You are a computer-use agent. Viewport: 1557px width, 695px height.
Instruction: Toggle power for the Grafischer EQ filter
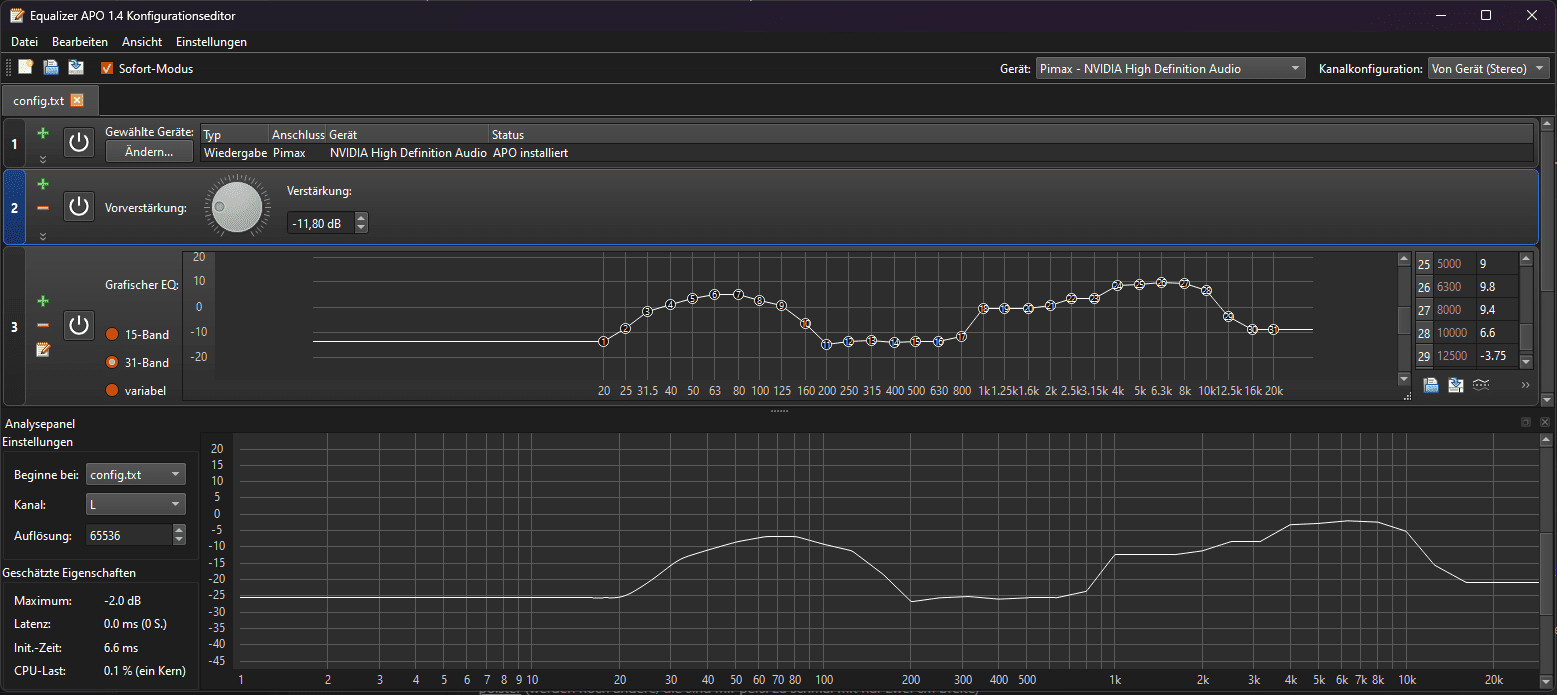point(79,325)
